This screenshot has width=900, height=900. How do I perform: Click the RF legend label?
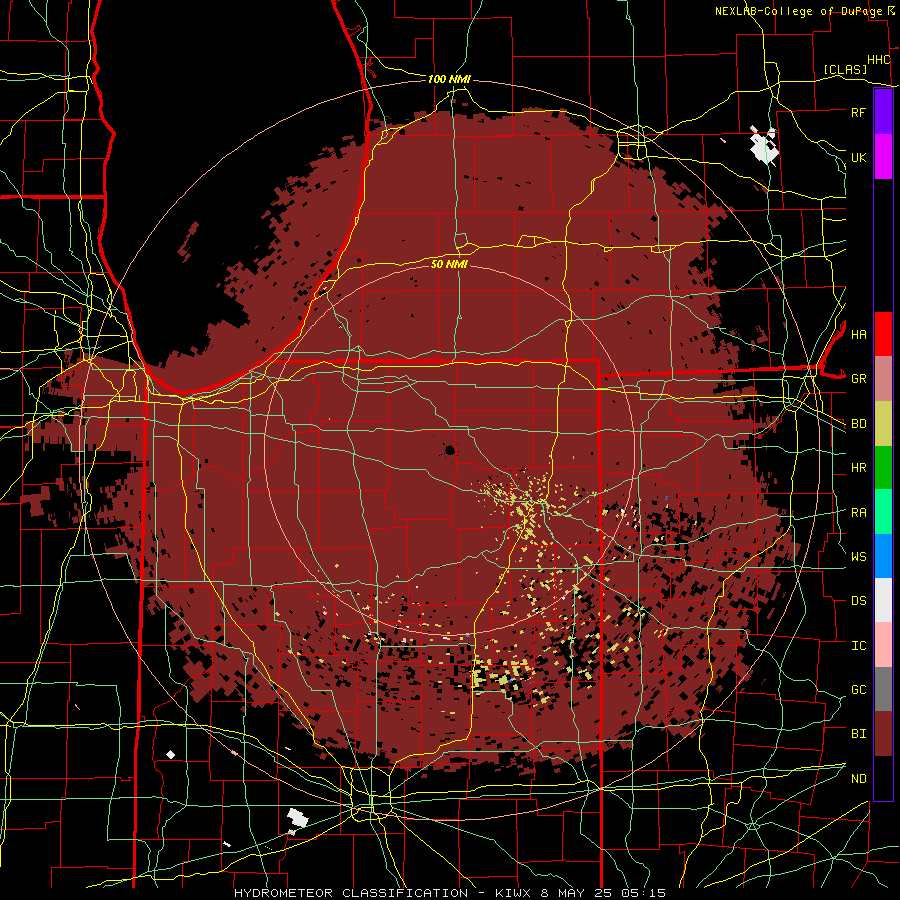tap(858, 112)
